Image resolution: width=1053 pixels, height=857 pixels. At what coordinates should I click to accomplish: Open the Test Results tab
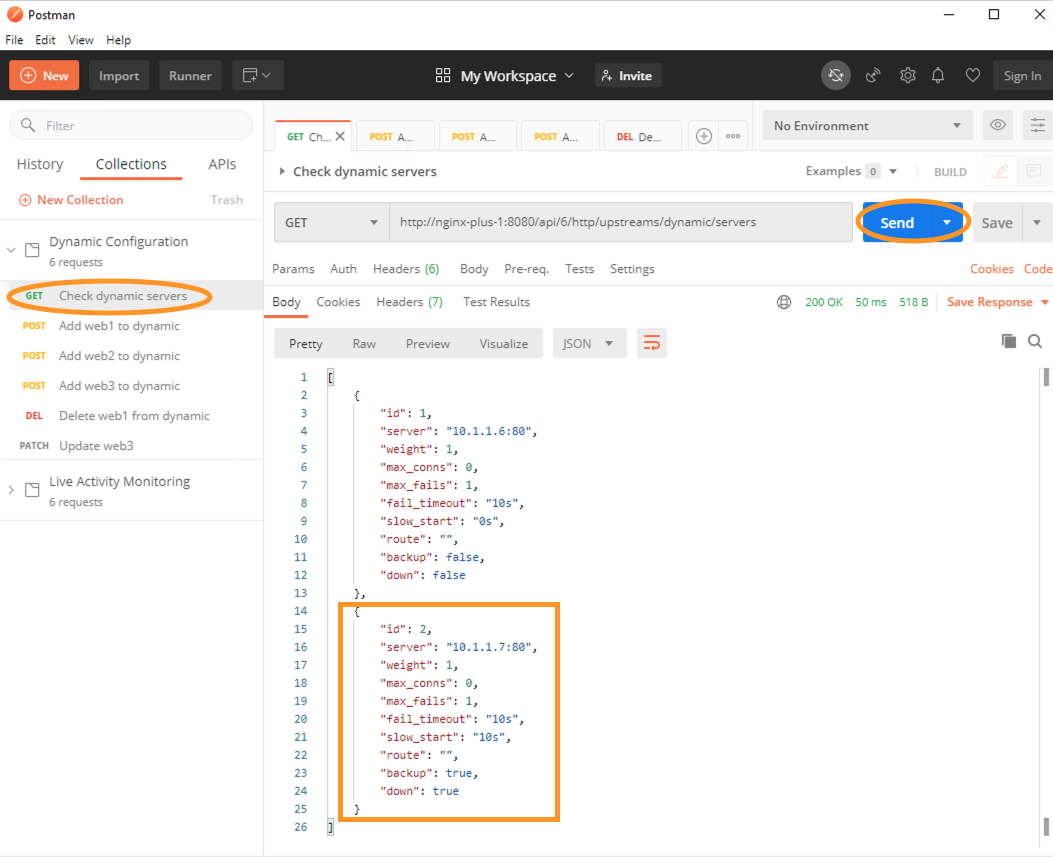[496, 302]
